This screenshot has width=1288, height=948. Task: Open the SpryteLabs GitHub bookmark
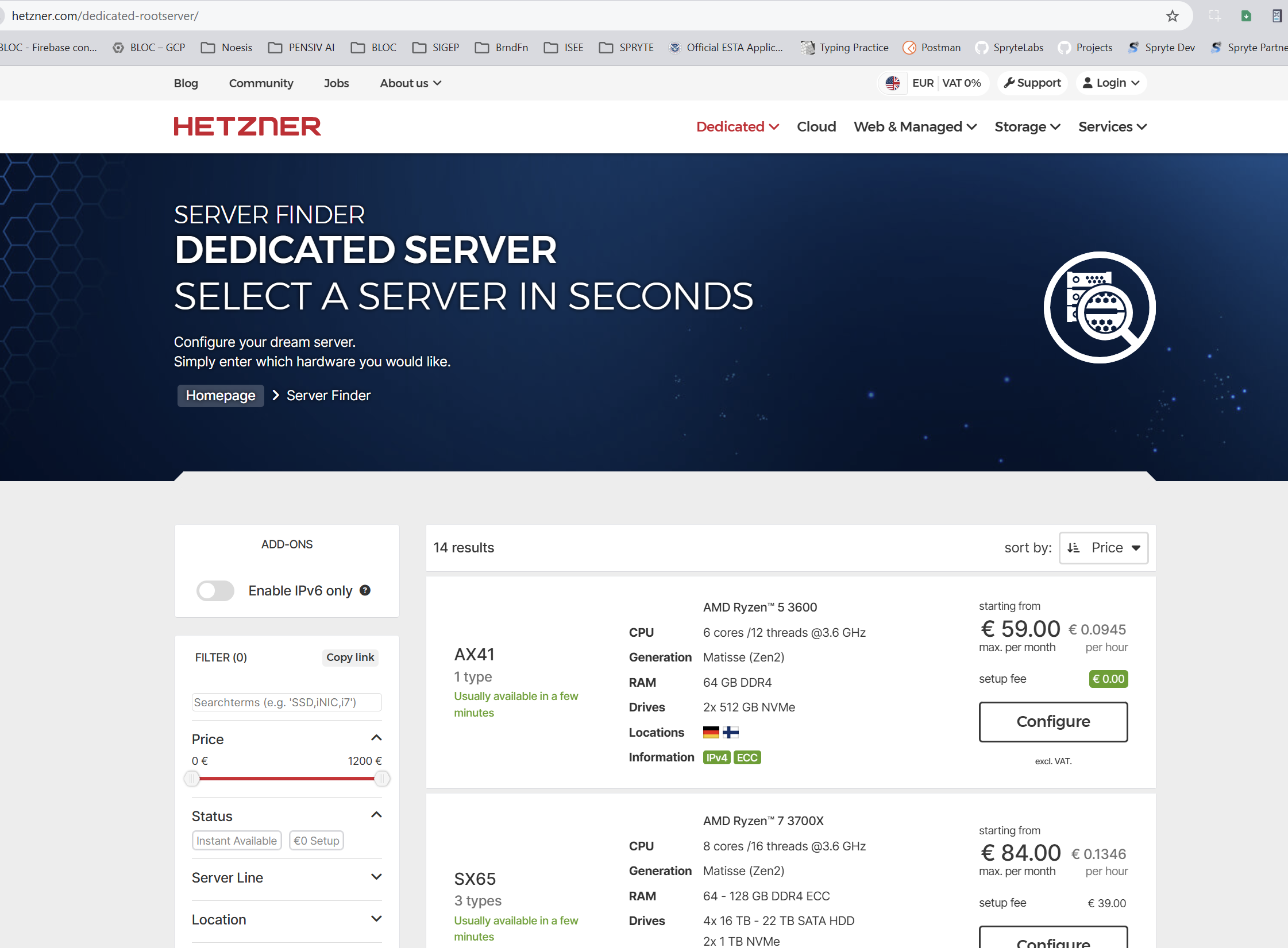tap(1009, 48)
